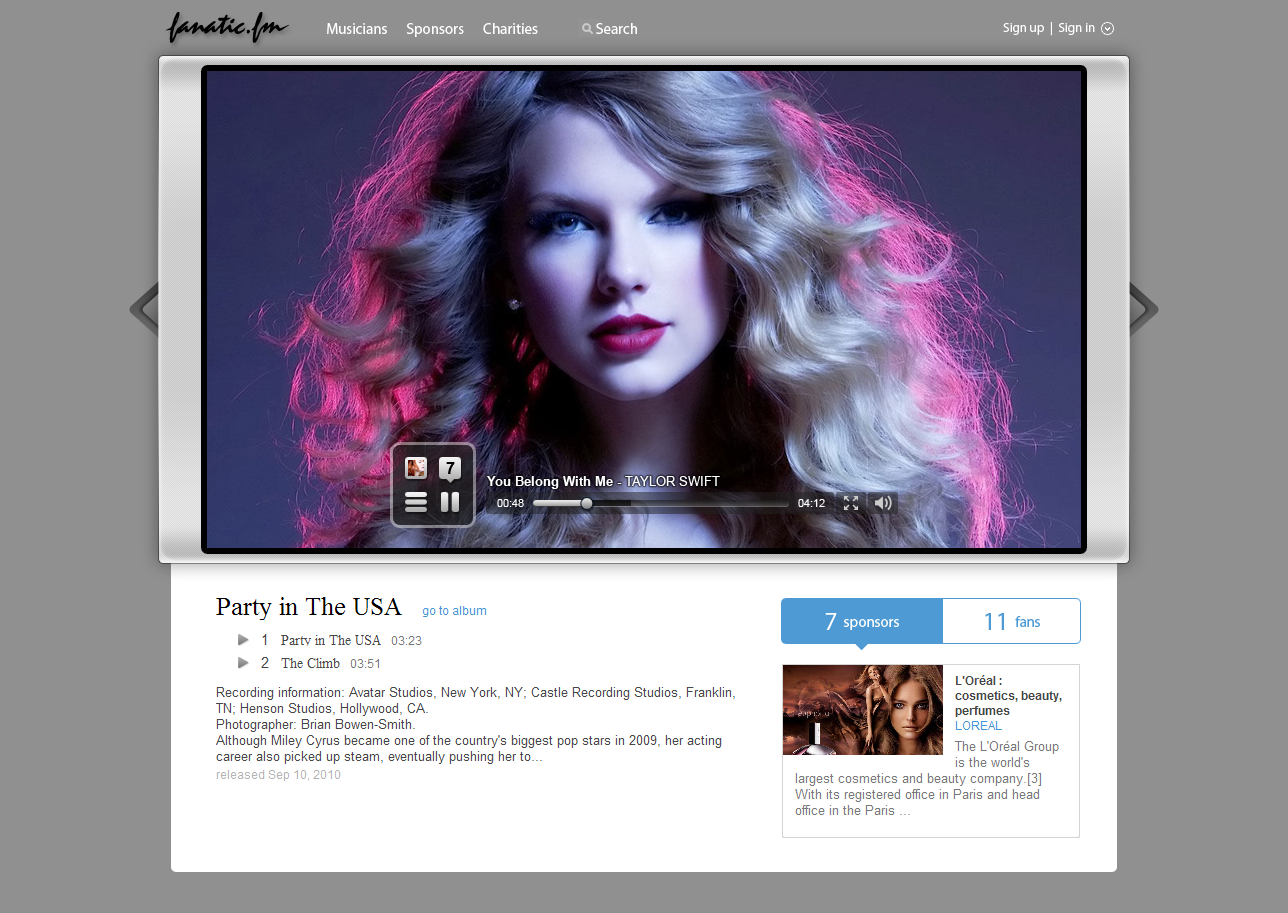The height and width of the screenshot is (913, 1288).
Task: Go to the previous slide with left arrow
Action: [144, 309]
